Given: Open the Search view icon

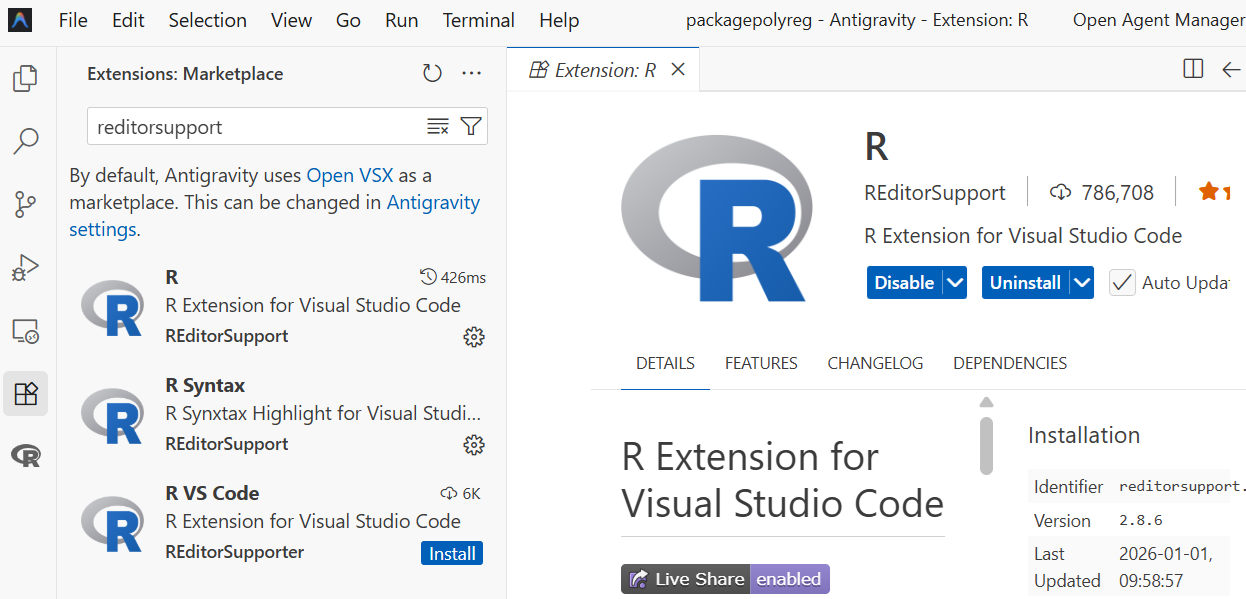Looking at the screenshot, I should [26, 142].
